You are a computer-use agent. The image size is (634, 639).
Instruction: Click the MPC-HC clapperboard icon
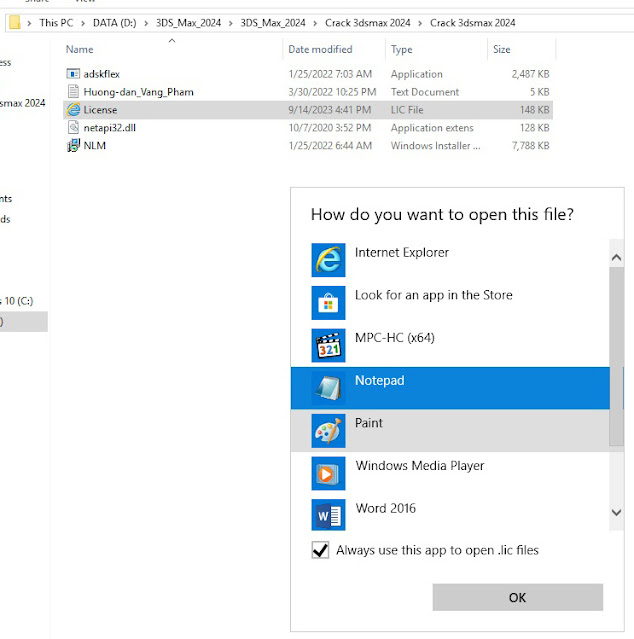pos(328,346)
